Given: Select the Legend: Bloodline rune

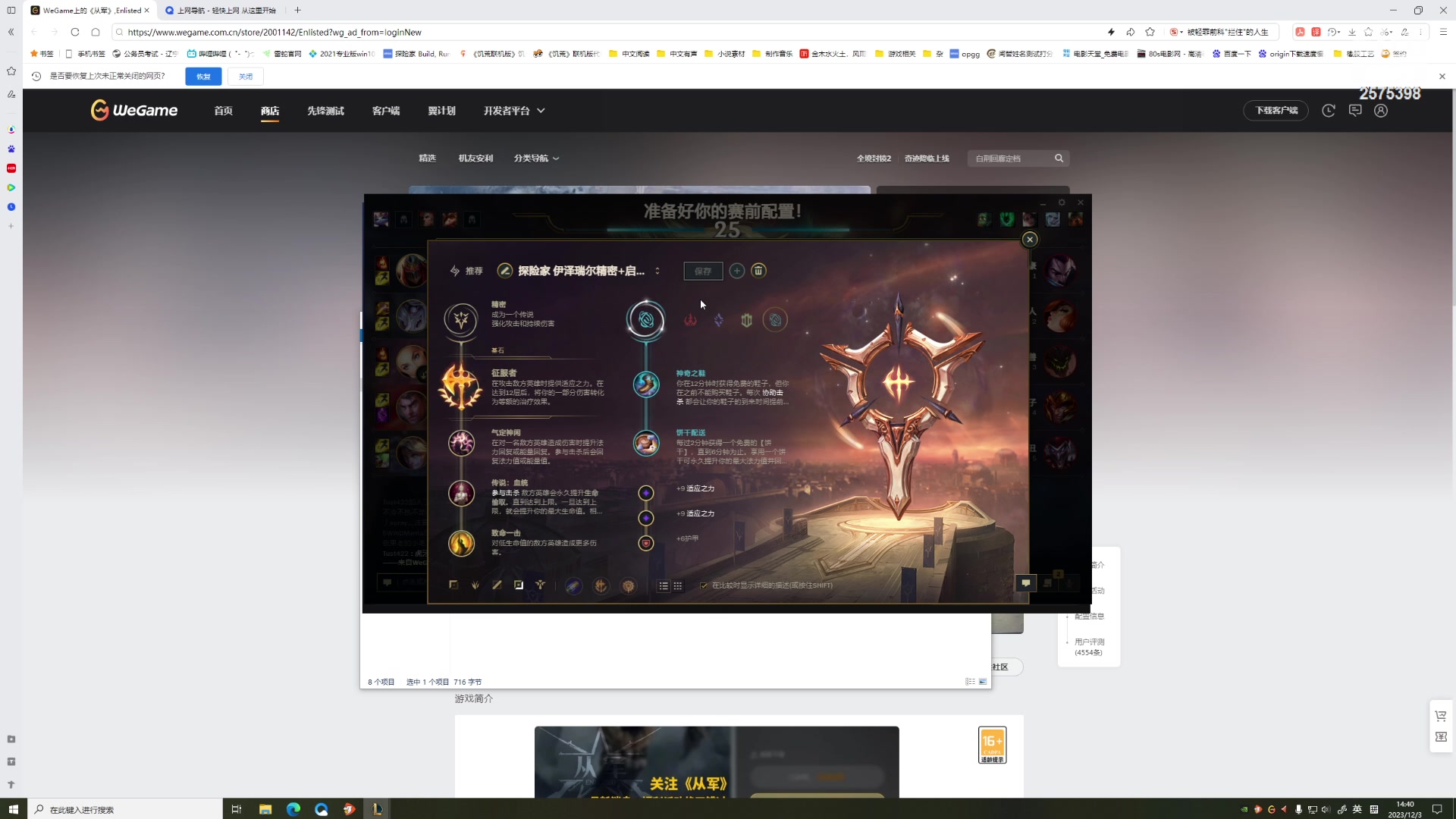Looking at the screenshot, I should [x=461, y=494].
